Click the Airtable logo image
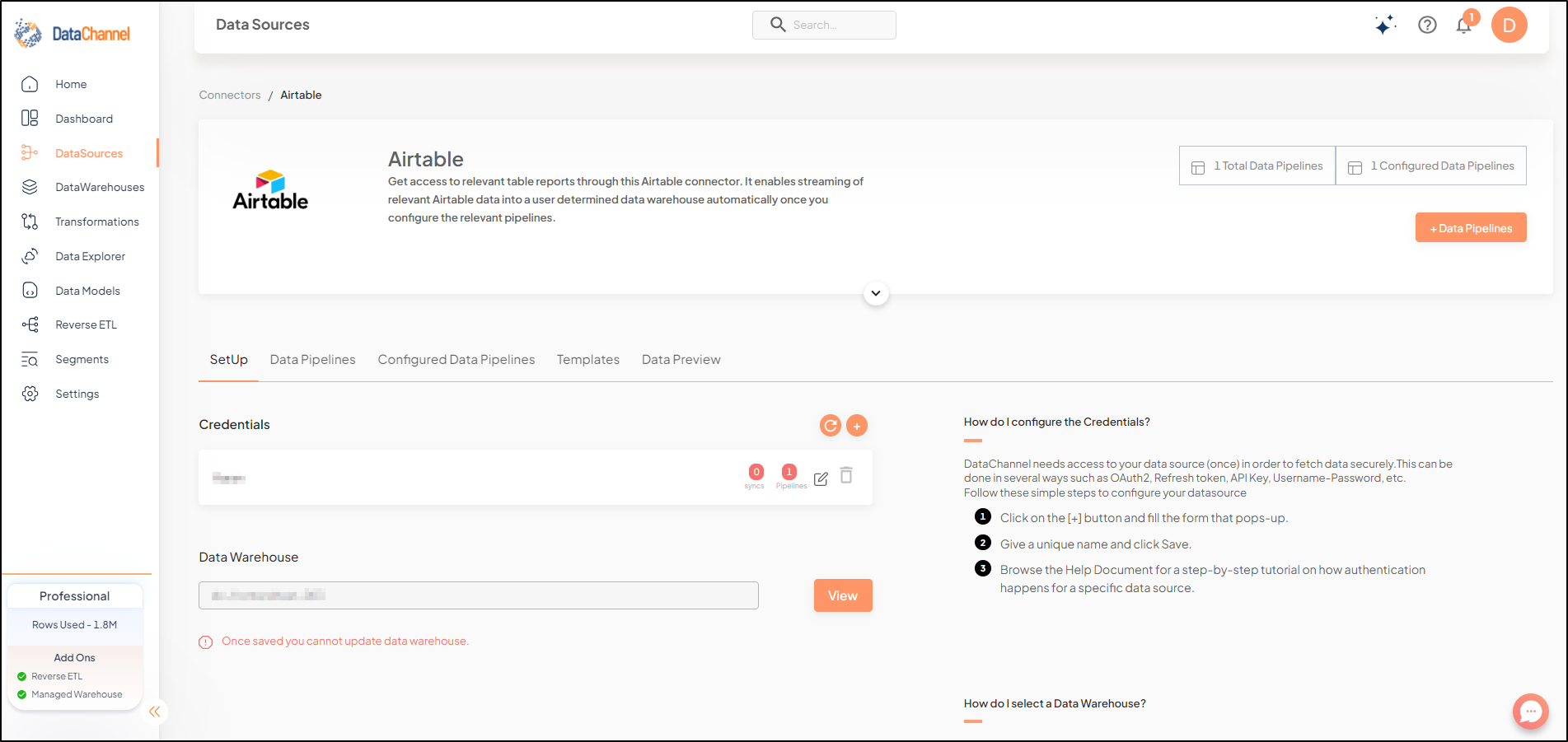The width and height of the screenshot is (1568, 742). [x=270, y=190]
